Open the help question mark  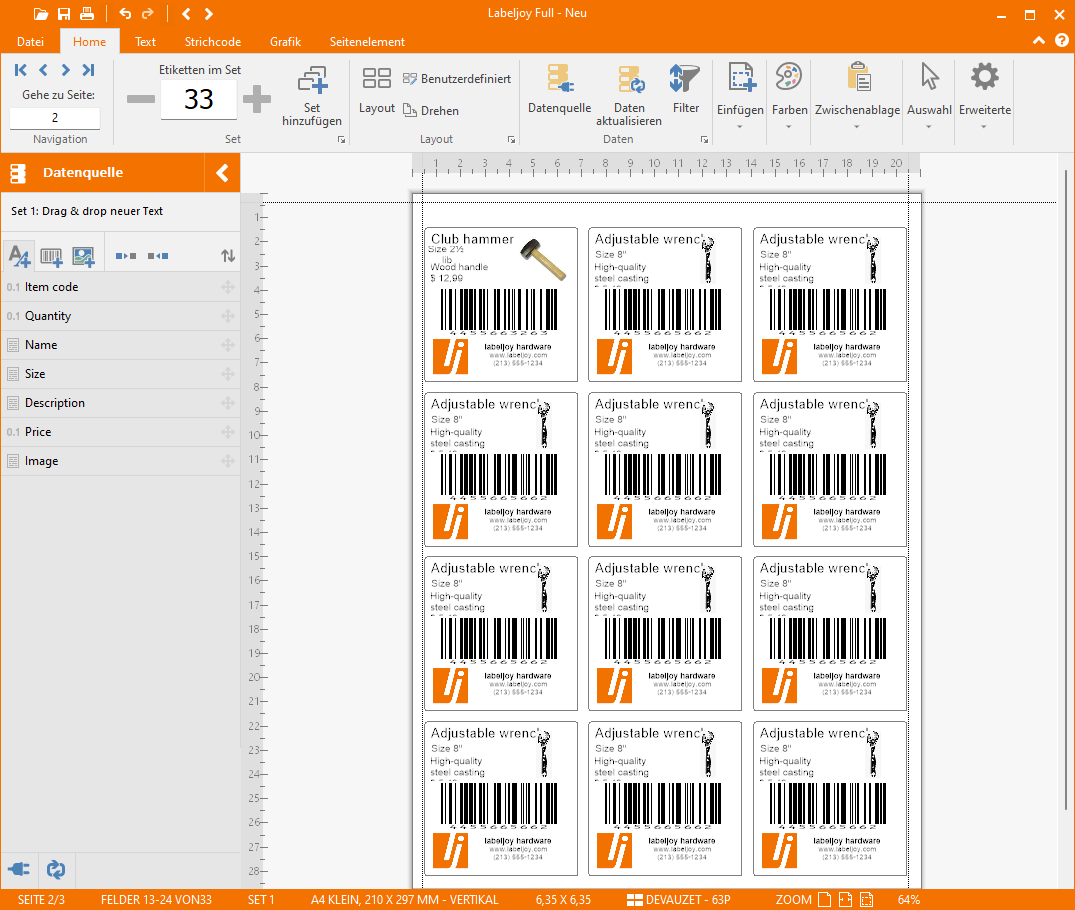pos(1061,41)
